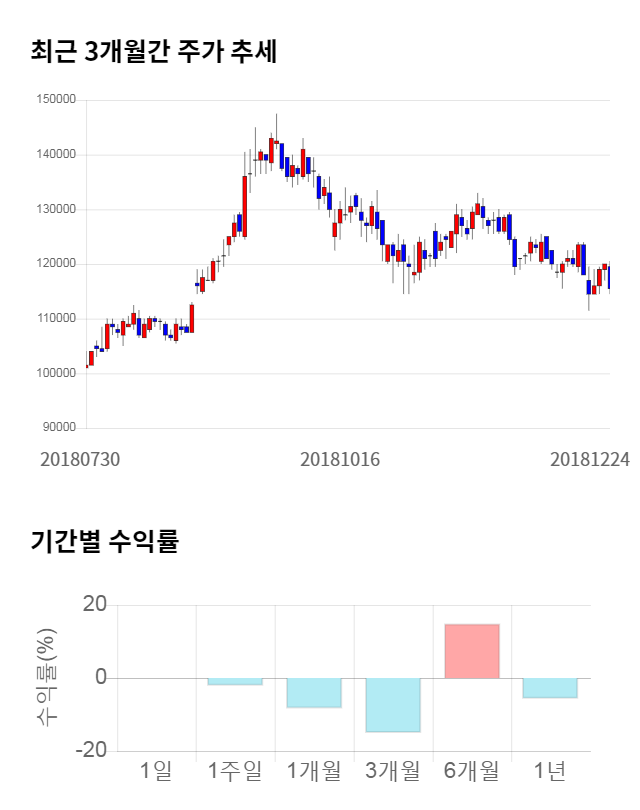The height and width of the screenshot is (810, 640).
Task: Click the 20180730 date label
Action: coord(79,459)
